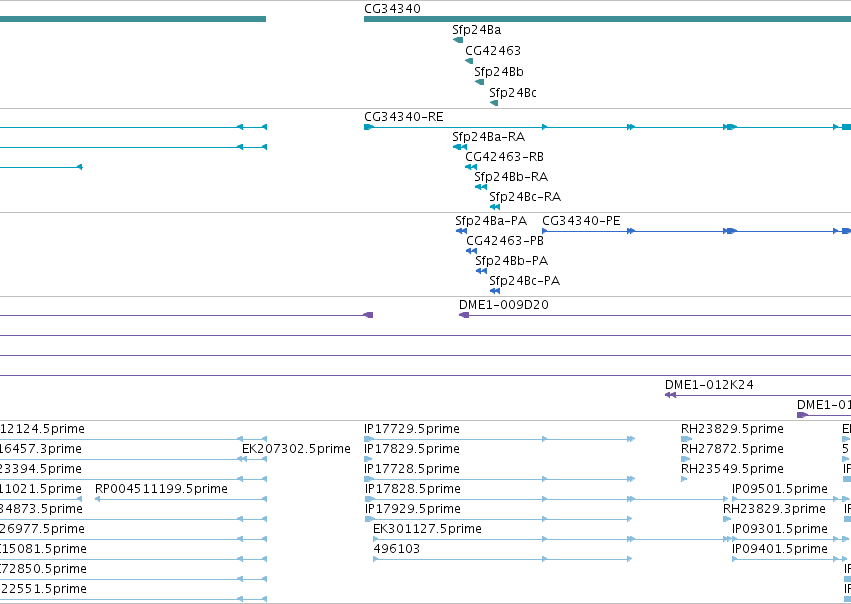Select the CG42463-RB transcript label
Screen dimensions: 851x604
504,157
